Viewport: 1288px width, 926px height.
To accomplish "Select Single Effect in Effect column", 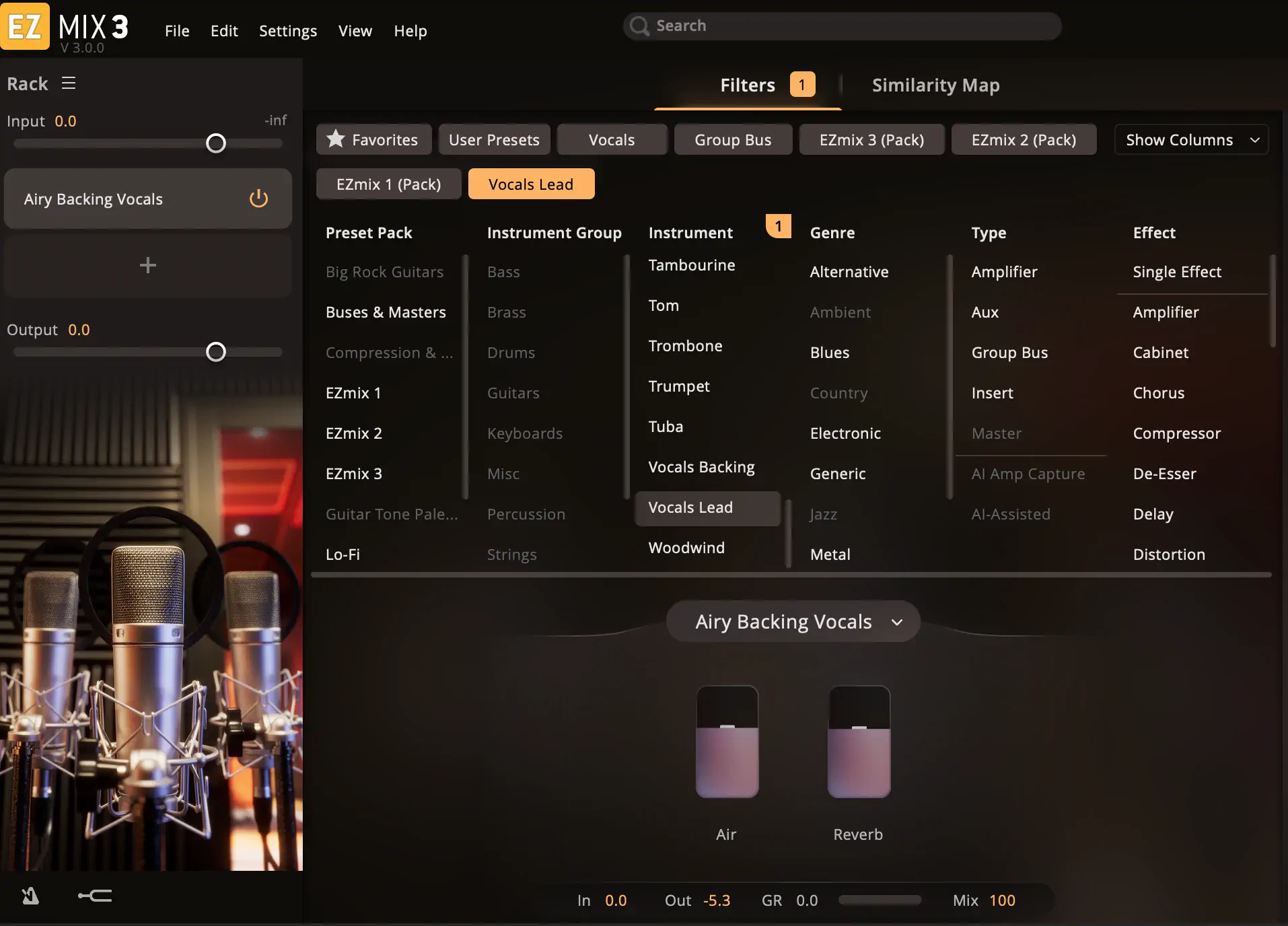I will point(1176,272).
